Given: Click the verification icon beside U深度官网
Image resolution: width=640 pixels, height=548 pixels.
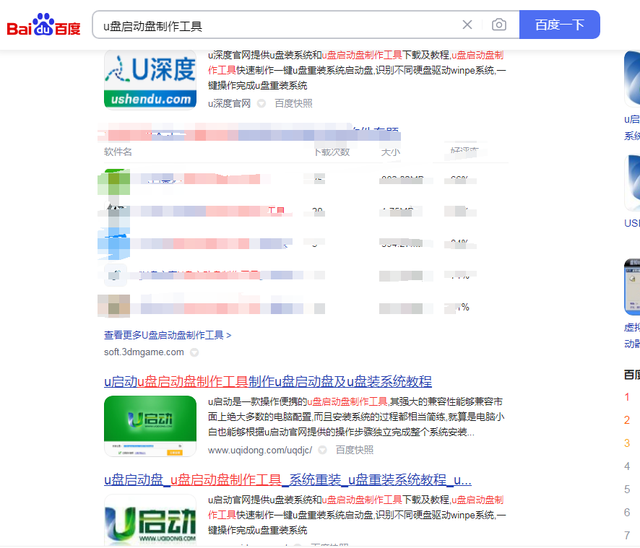Looking at the screenshot, I should click(x=261, y=103).
